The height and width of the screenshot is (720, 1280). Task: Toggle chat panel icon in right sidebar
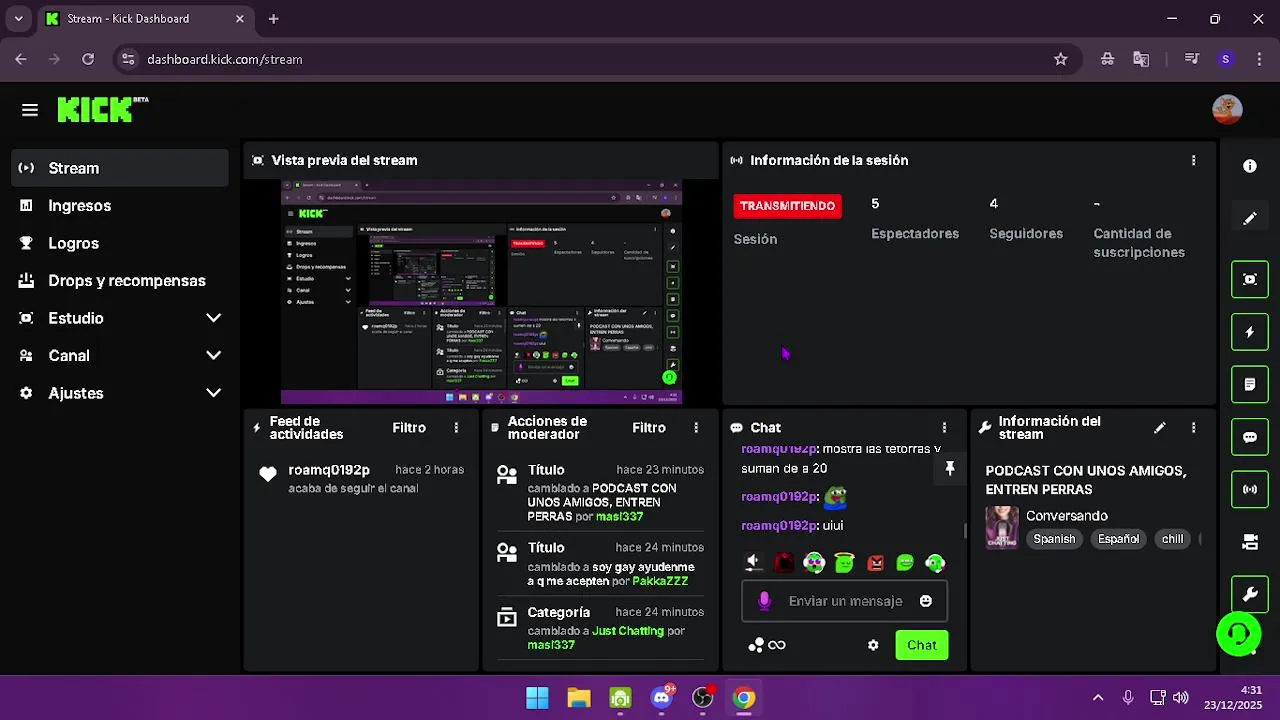tap(1250, 437)
